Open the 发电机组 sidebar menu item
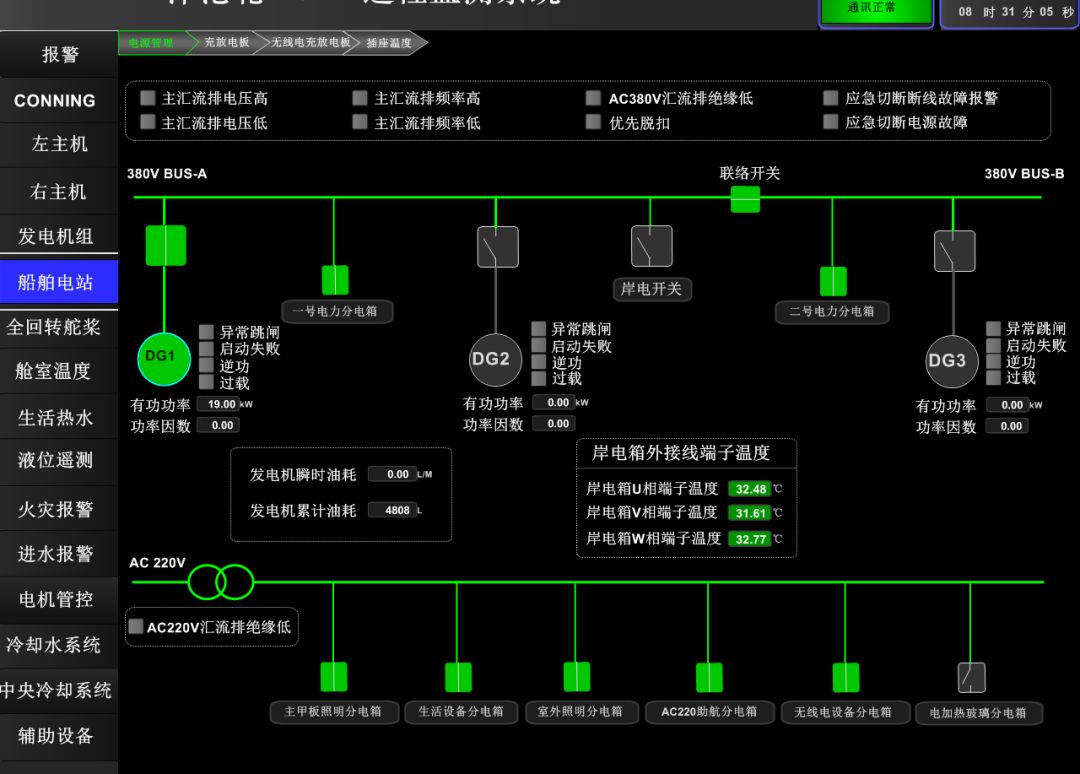1080x774 pixels. [x=58, y=236]
